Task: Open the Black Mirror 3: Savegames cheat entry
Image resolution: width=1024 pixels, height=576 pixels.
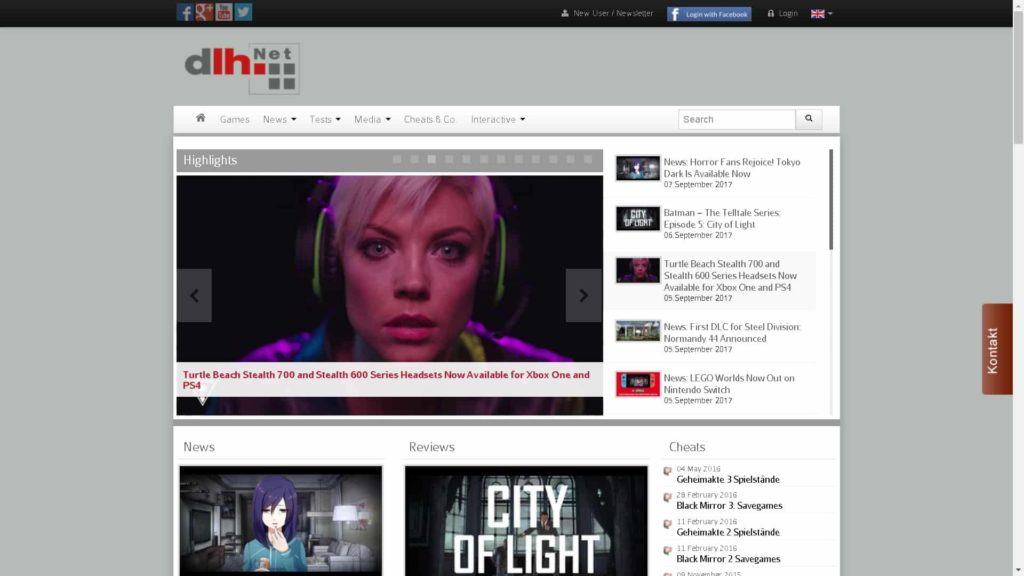Action: click(x=728, y=505)
